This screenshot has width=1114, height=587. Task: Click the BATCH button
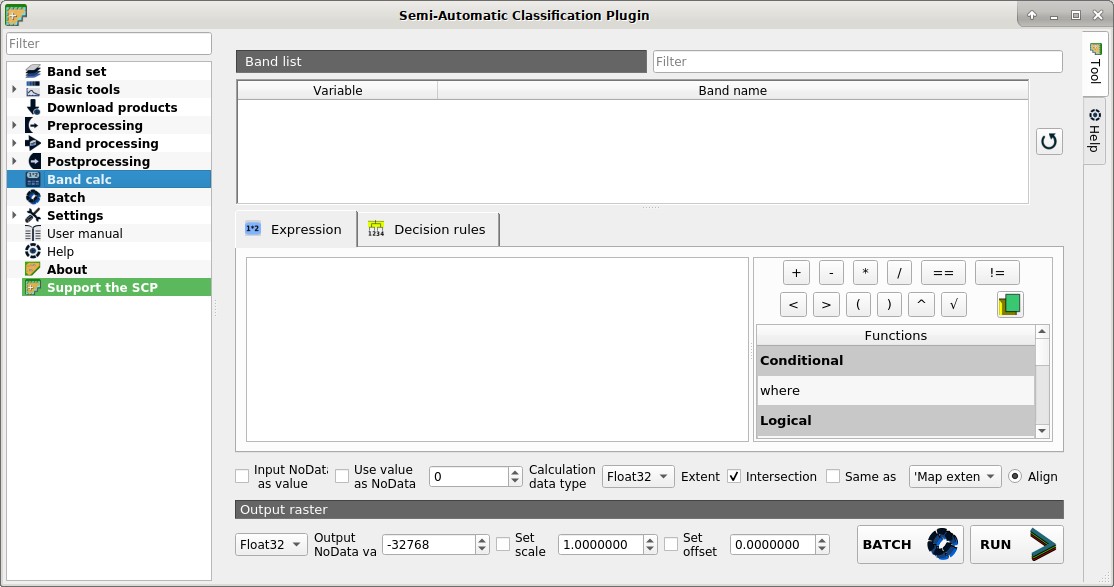click(x=910, y=544)
